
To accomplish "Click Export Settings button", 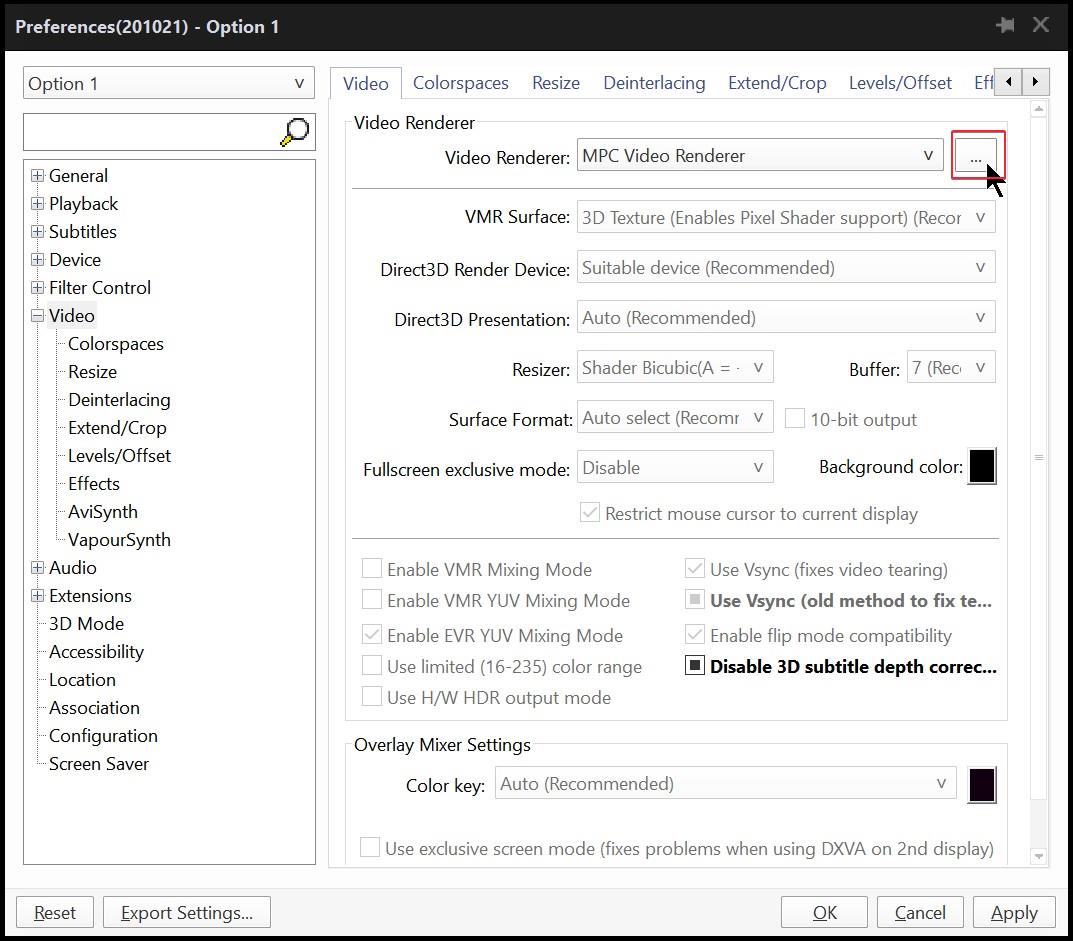I will [x=187, y=912].
